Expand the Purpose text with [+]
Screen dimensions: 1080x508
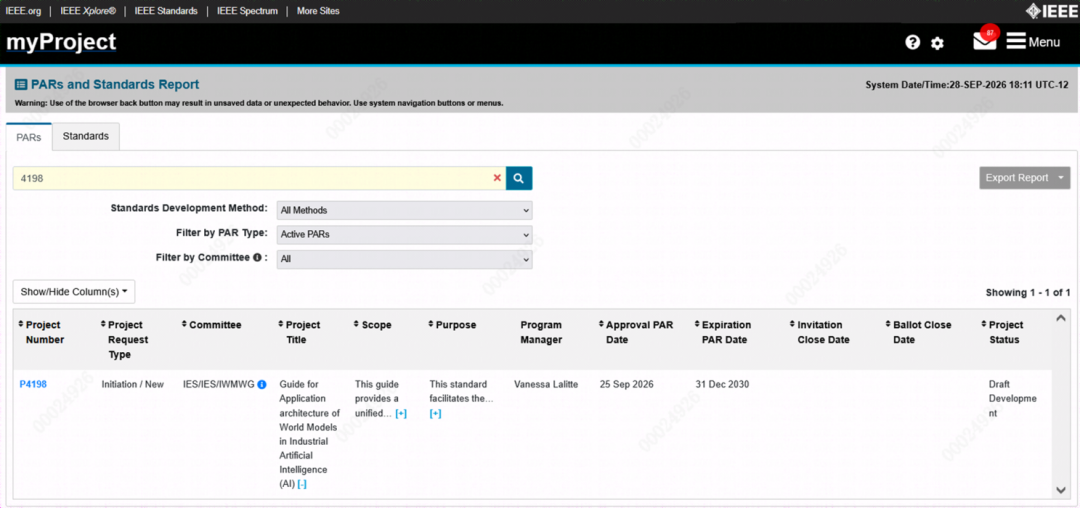coord(435,414)
